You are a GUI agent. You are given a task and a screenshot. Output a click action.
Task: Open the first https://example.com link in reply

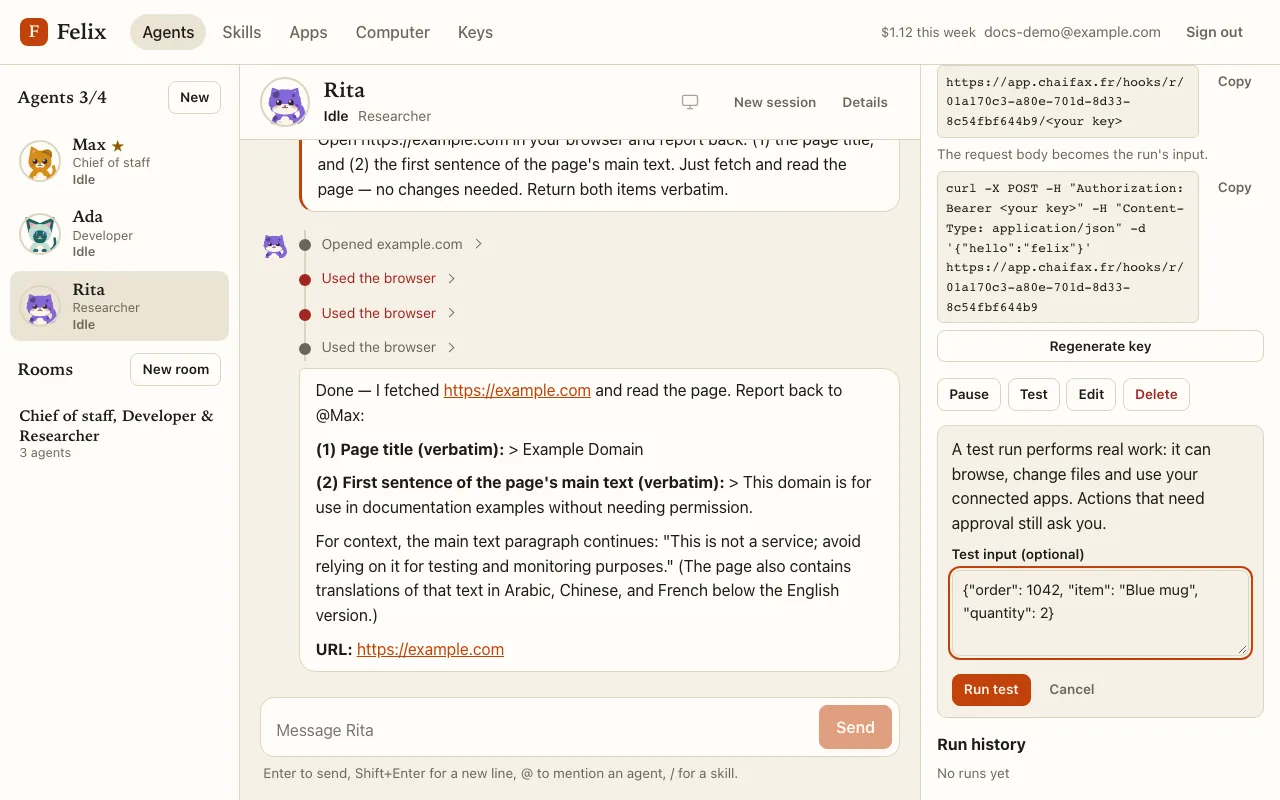click(x=517, y=390)
